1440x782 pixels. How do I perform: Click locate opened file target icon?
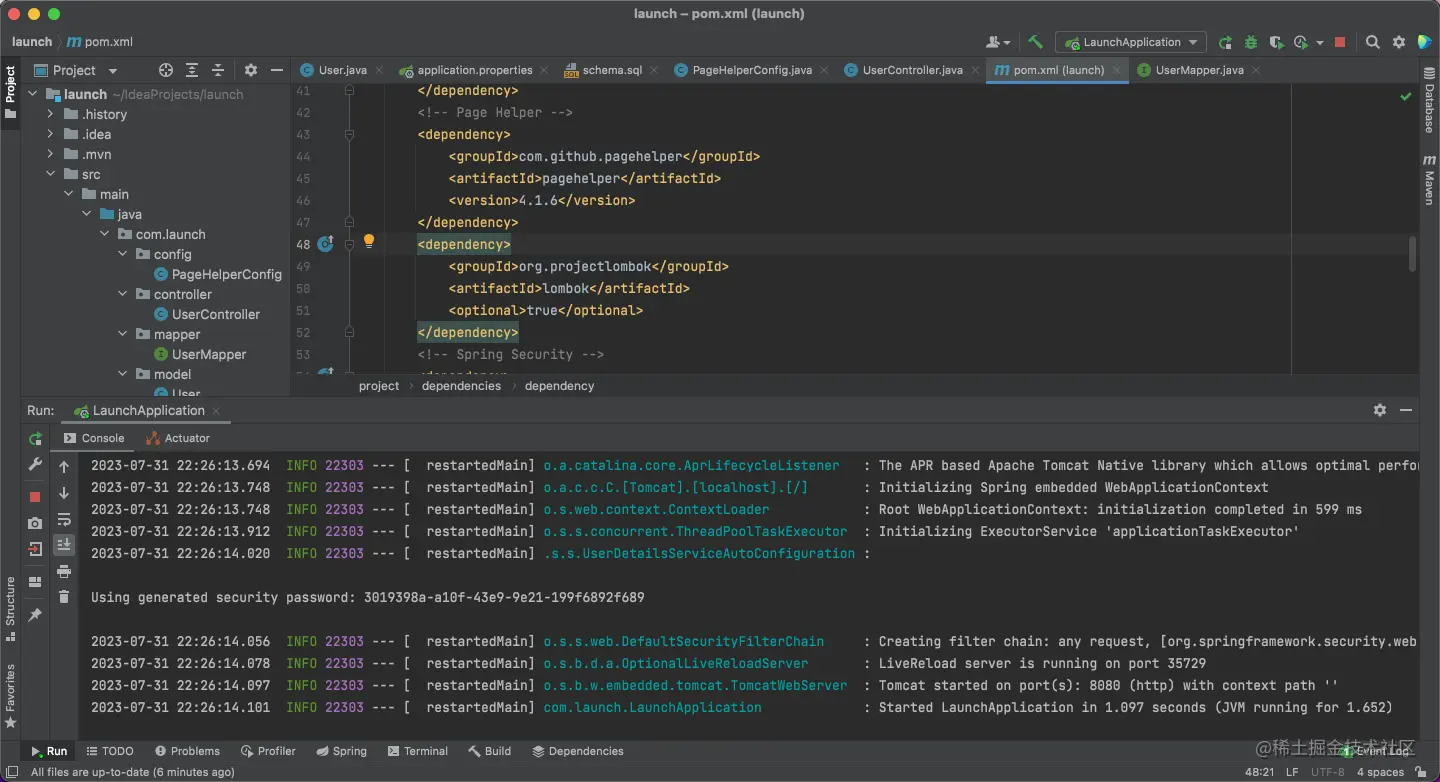(x=166, y=70)
